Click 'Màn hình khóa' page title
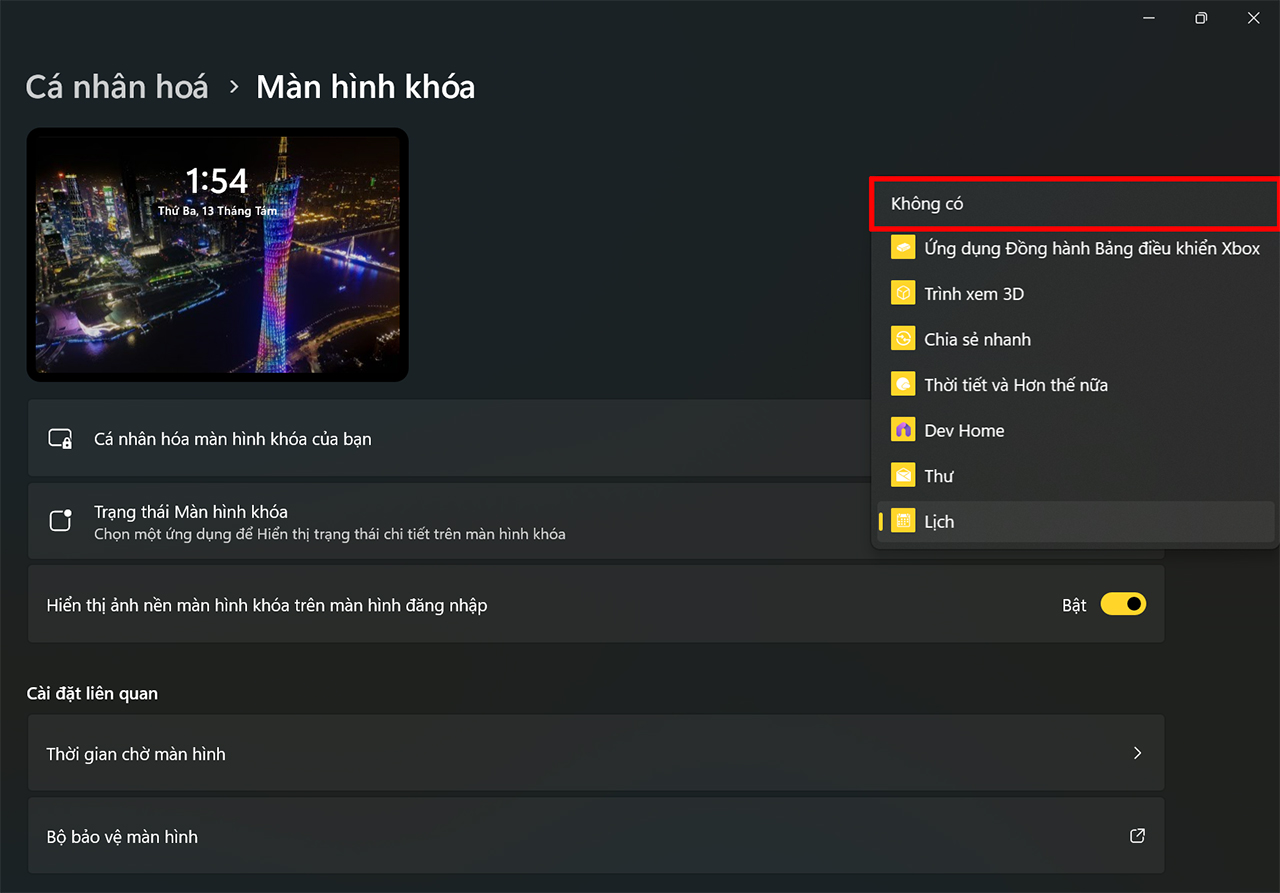This screenshot has width=1280, height=893. coord(365,87)
